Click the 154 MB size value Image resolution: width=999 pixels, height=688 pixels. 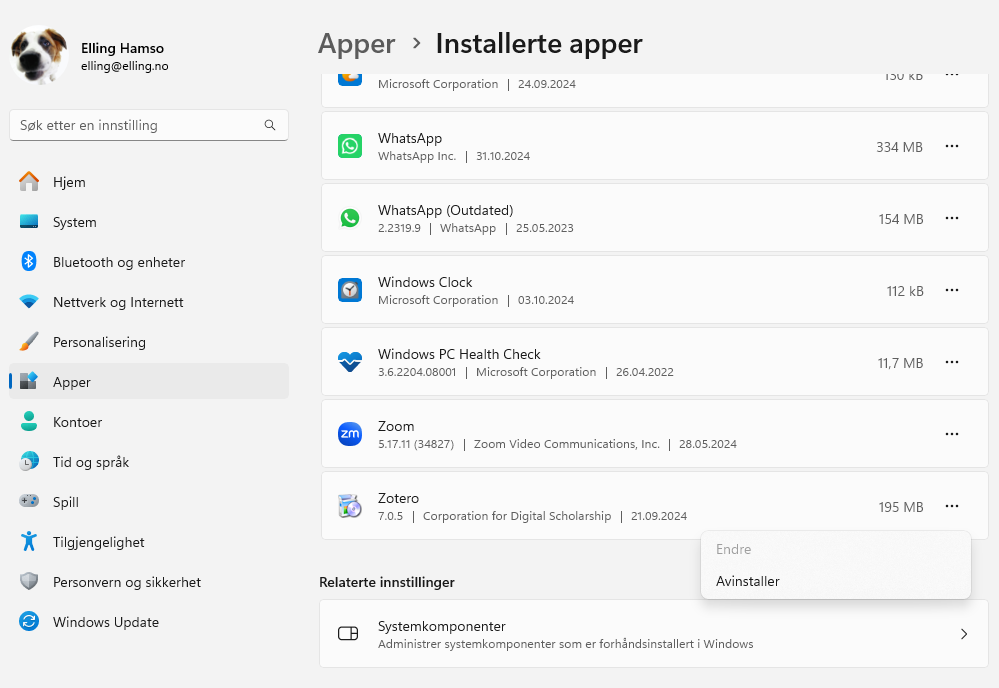tap(900, 219)
